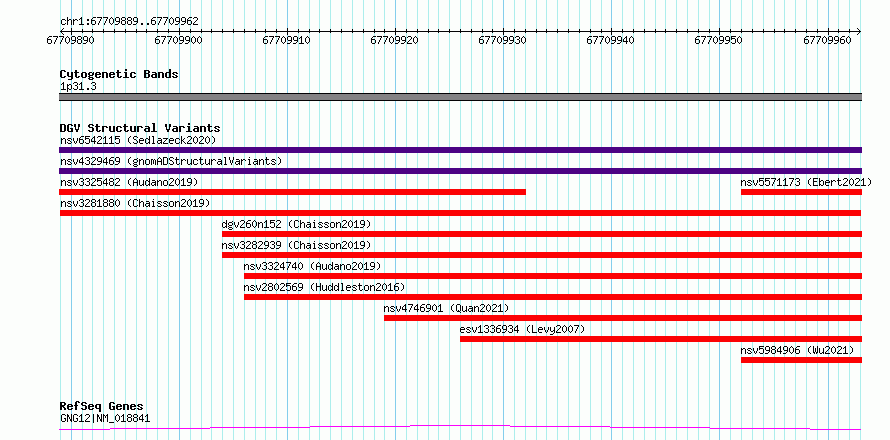Click the red bar under nsv4746901
Screen dimensions: 890x440
(x=623, y=318)
